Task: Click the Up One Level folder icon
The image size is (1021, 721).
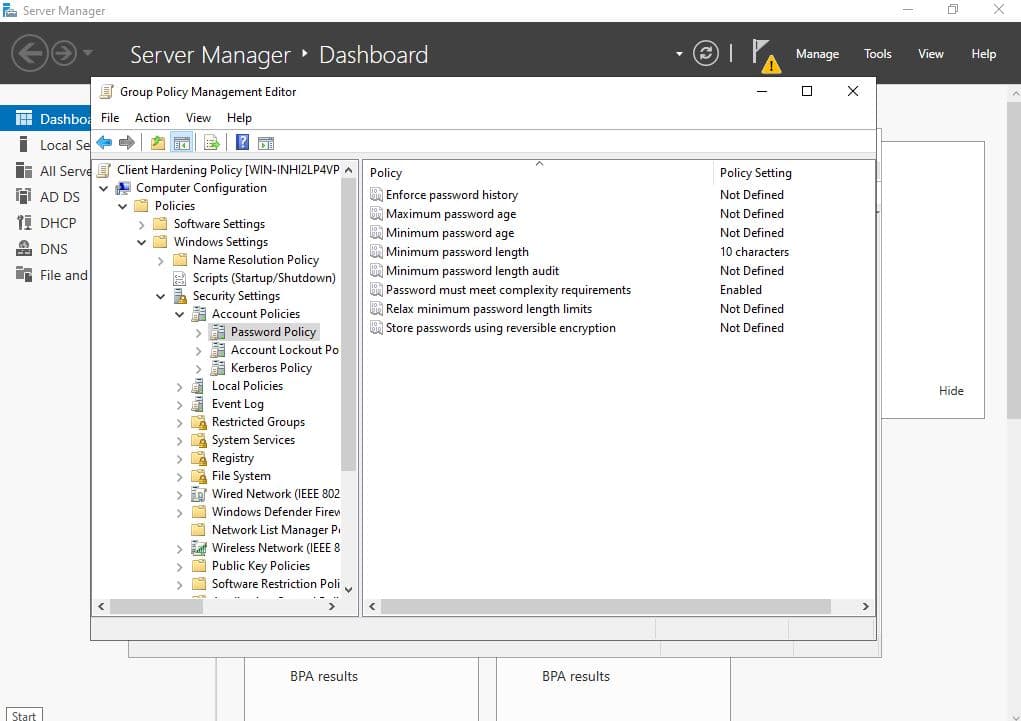Action: (158, 143)
